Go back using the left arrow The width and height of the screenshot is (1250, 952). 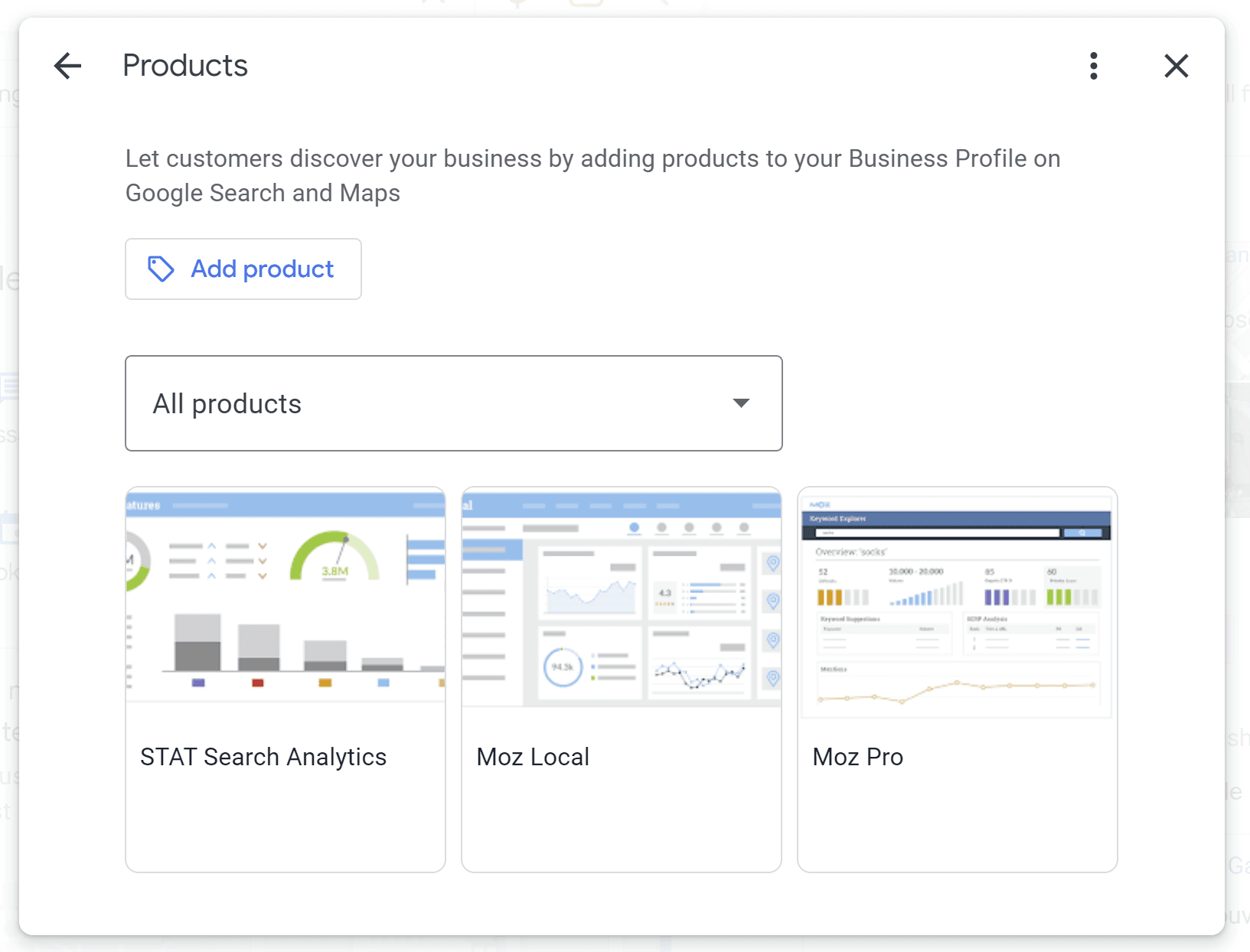coord(67,66)
